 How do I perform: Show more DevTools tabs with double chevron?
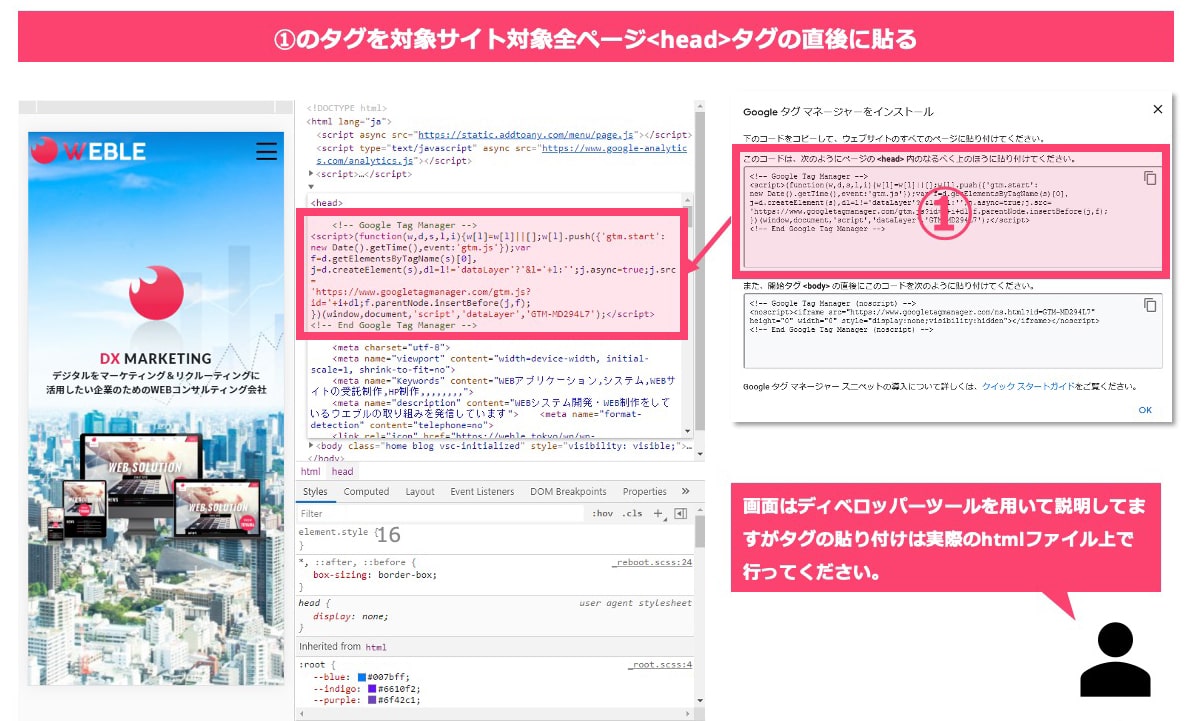(685, 492)
